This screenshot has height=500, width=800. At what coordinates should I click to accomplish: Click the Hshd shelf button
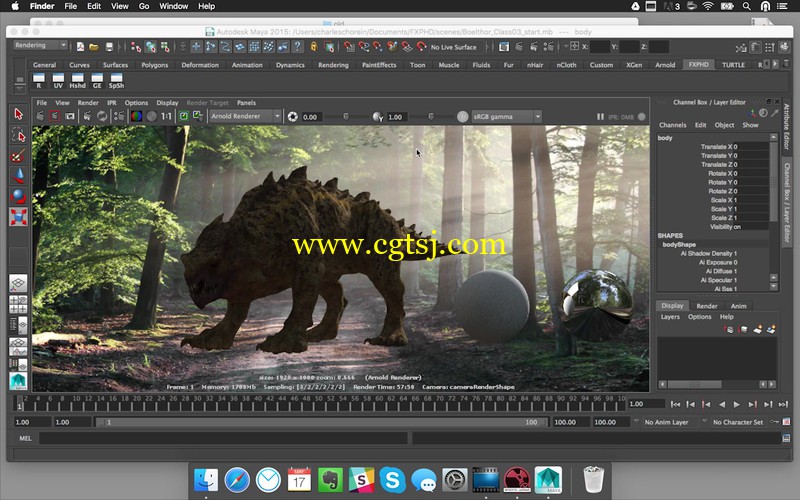pyautogui.click(x=78, y=81)
